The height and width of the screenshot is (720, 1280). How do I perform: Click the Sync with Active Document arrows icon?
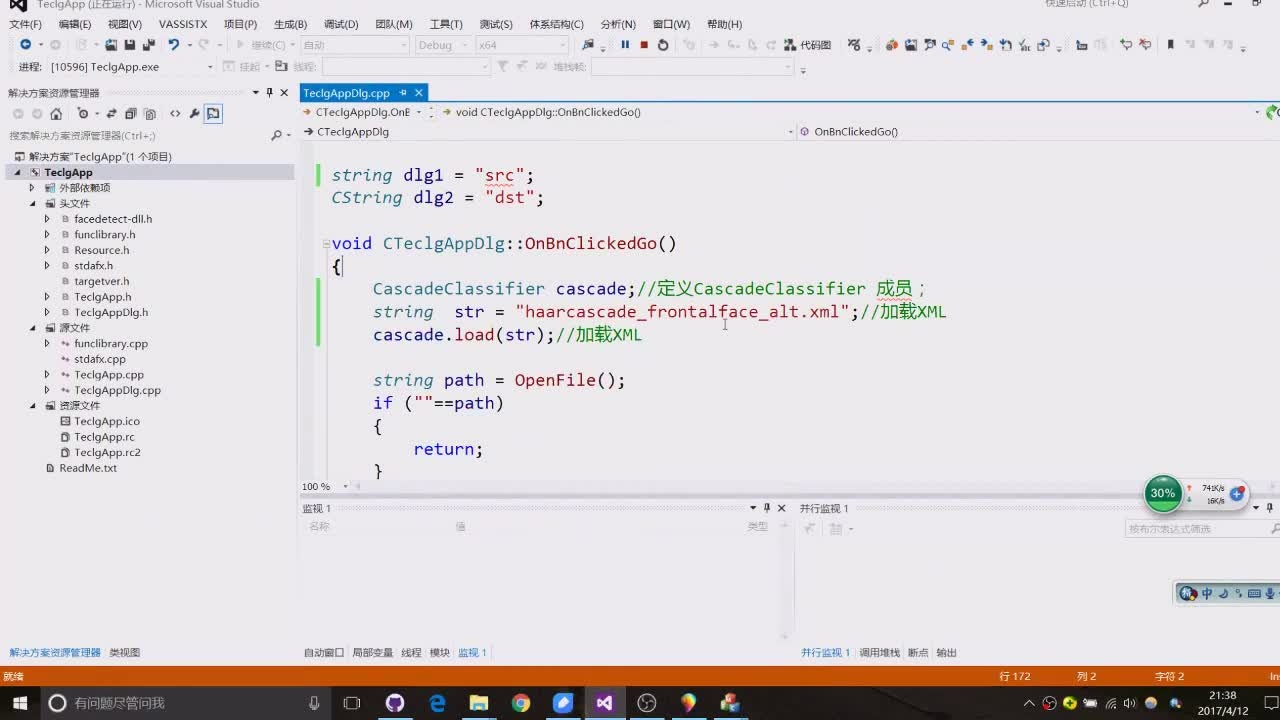click(x=112, y=114)
